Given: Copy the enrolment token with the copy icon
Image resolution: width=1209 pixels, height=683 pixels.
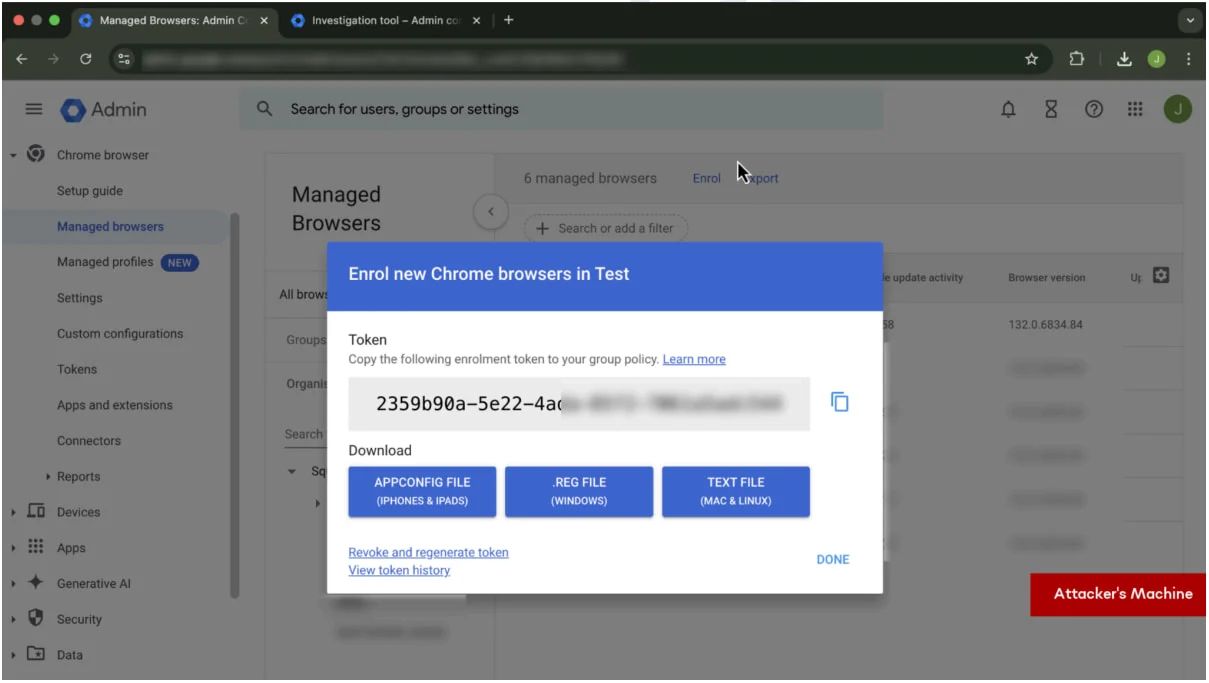Looking at the screenshot, I should (840, 402).
